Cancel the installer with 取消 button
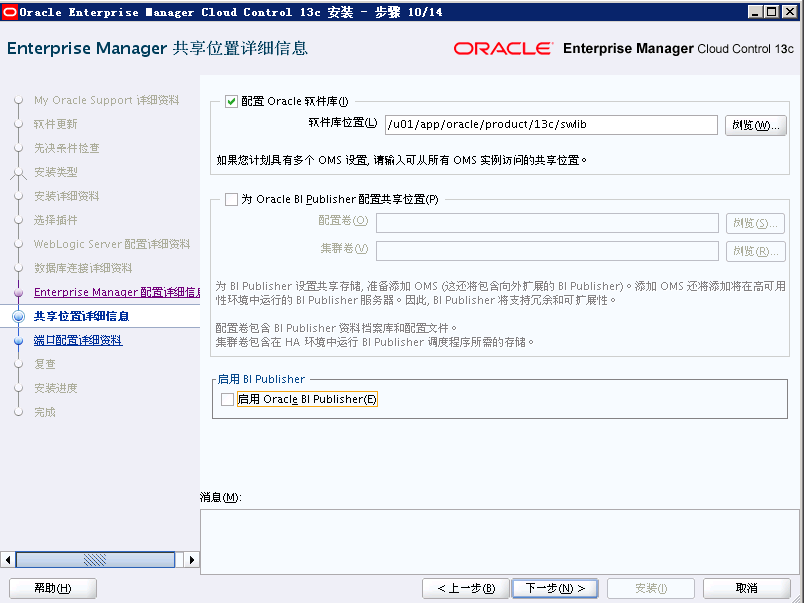 pyautogui.click(x=747, y=588)
